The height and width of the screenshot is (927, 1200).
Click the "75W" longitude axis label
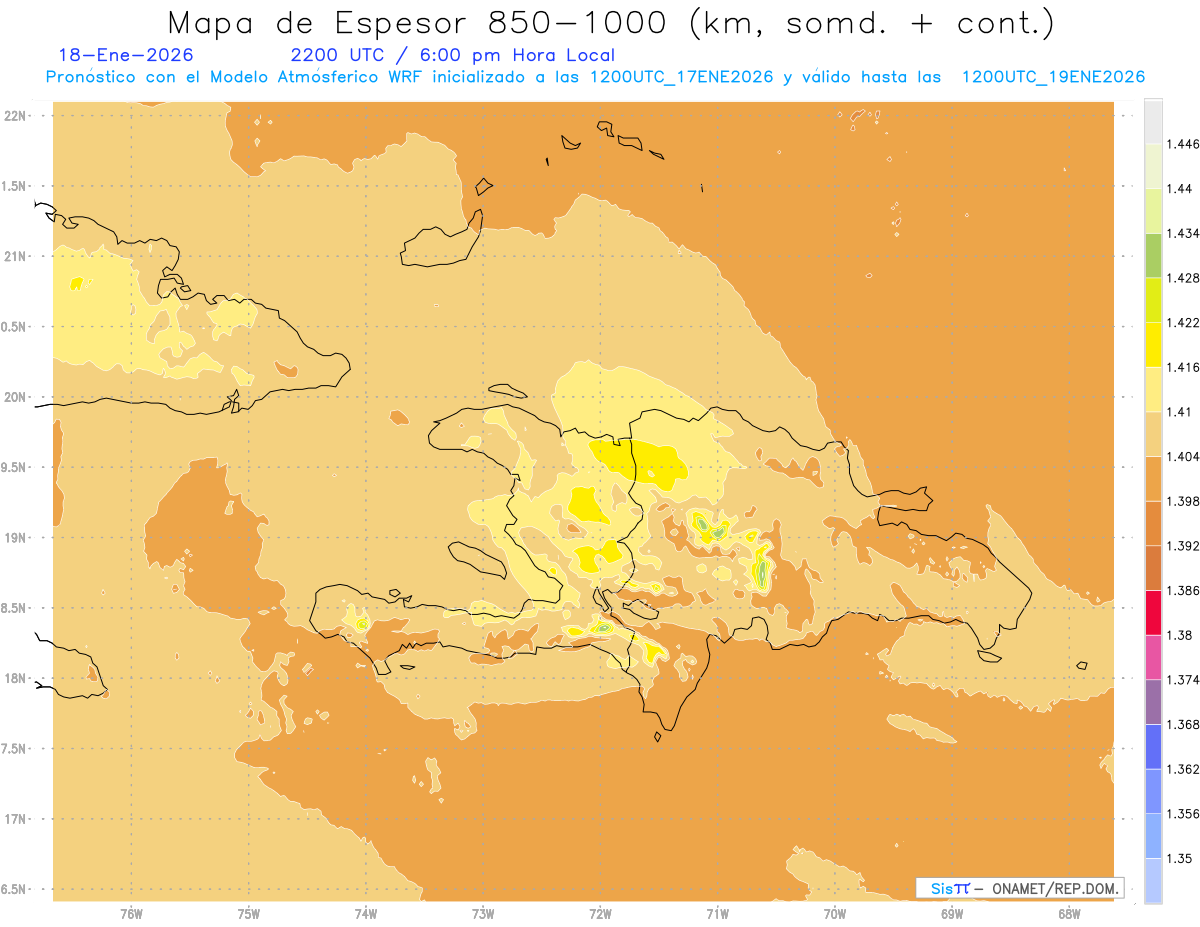[x=248, y=913]
